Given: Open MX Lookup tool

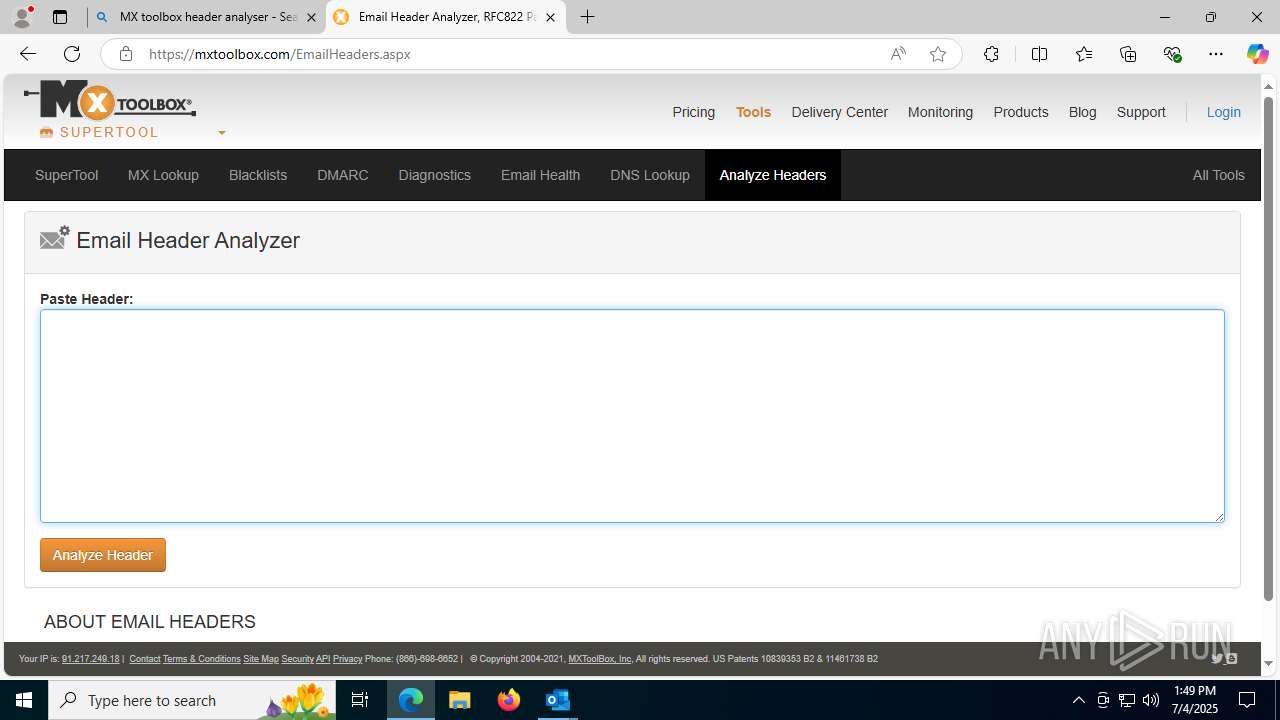Looking at the screenshot, I should [163, 175].
